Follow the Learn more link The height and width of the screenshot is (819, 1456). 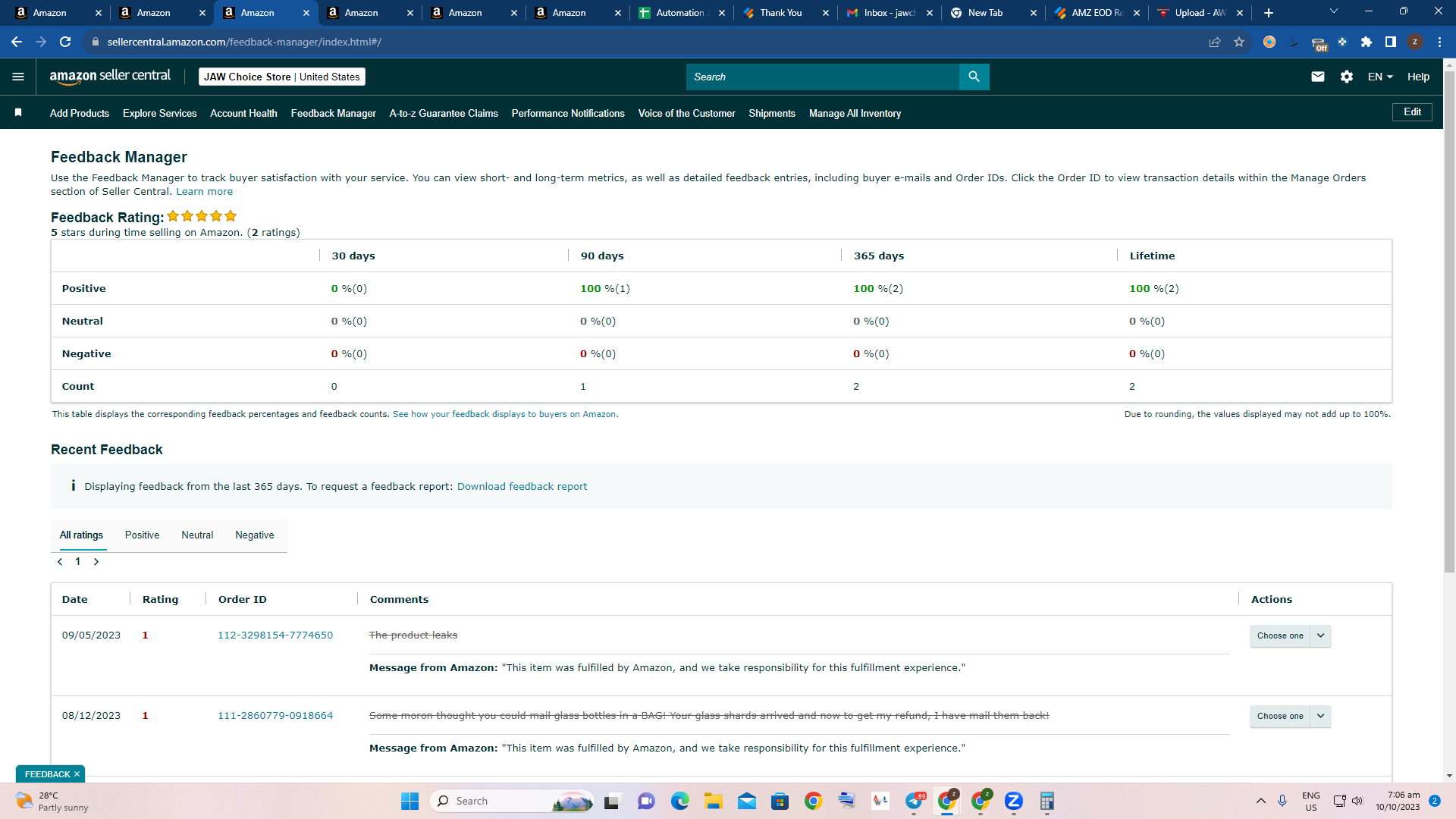point(205,192)
